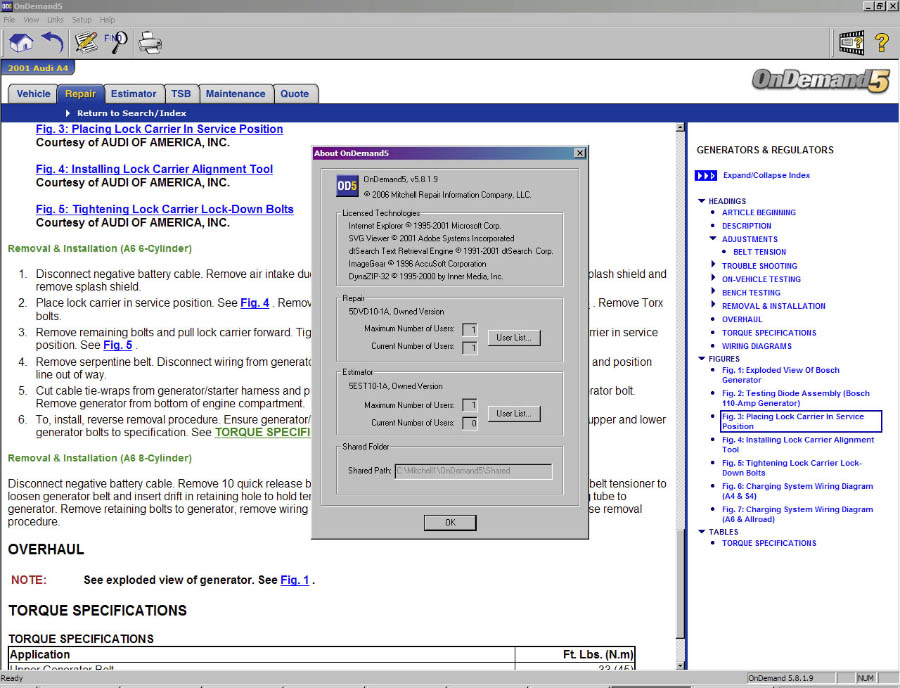Open the View menu
Viewport: 900px width, 688px height.
(31, 20)
